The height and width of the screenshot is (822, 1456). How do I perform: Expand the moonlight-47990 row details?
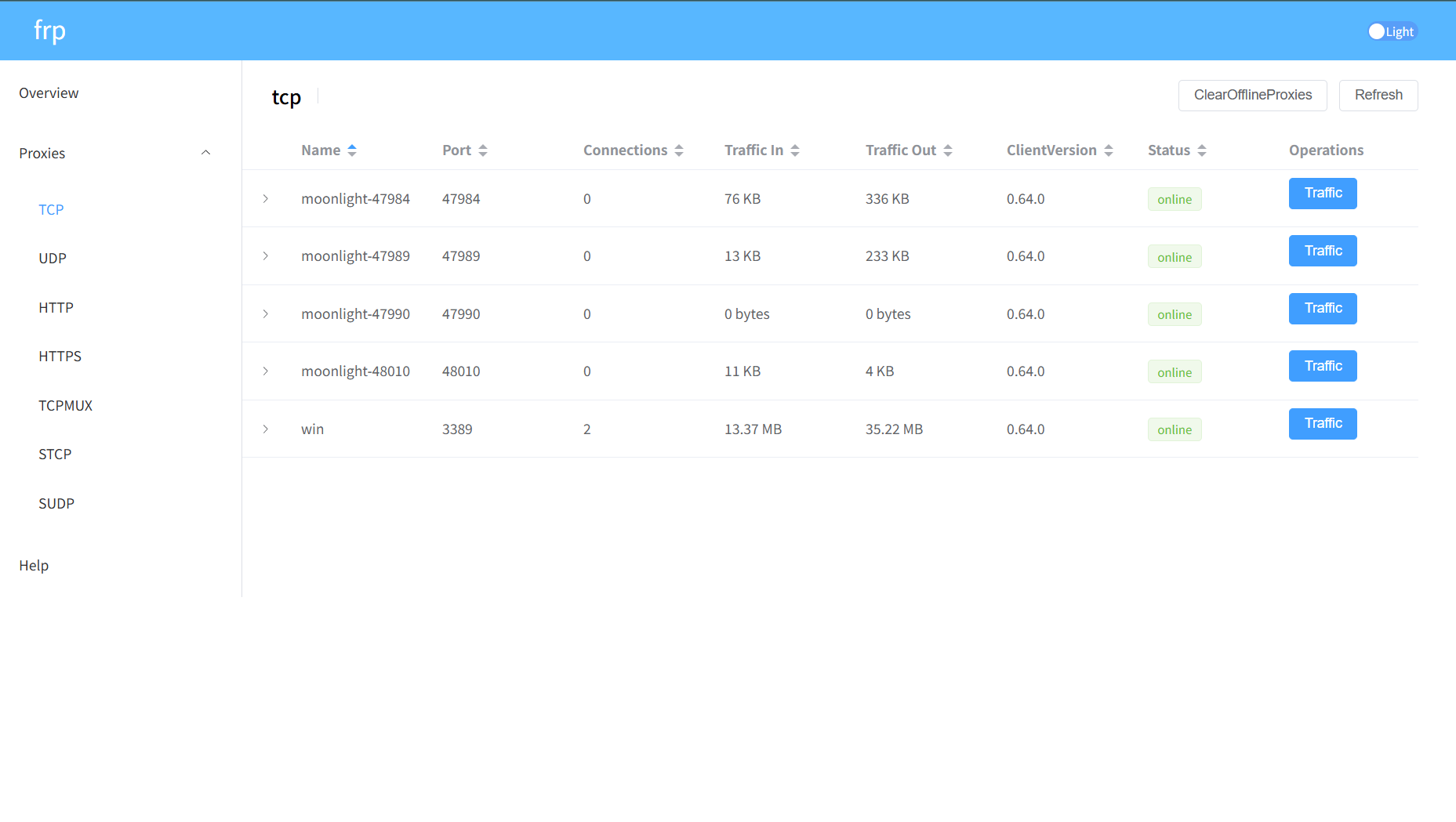[x=266, y=314]
